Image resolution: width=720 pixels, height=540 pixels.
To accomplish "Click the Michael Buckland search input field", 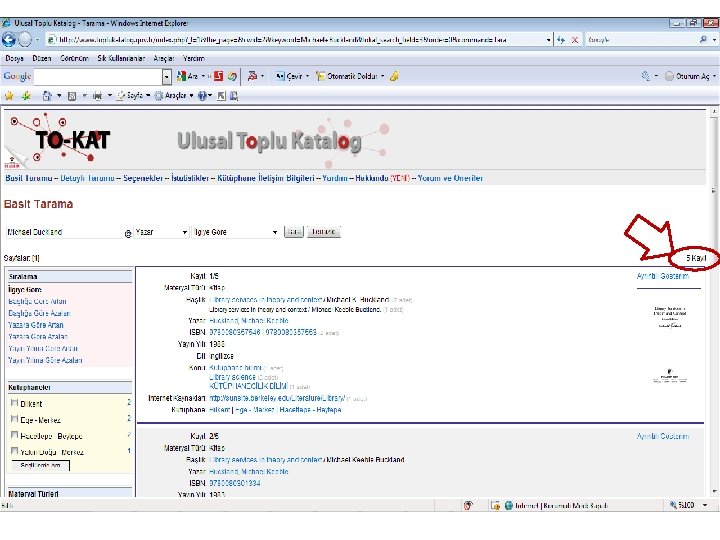I will point(64,232).
